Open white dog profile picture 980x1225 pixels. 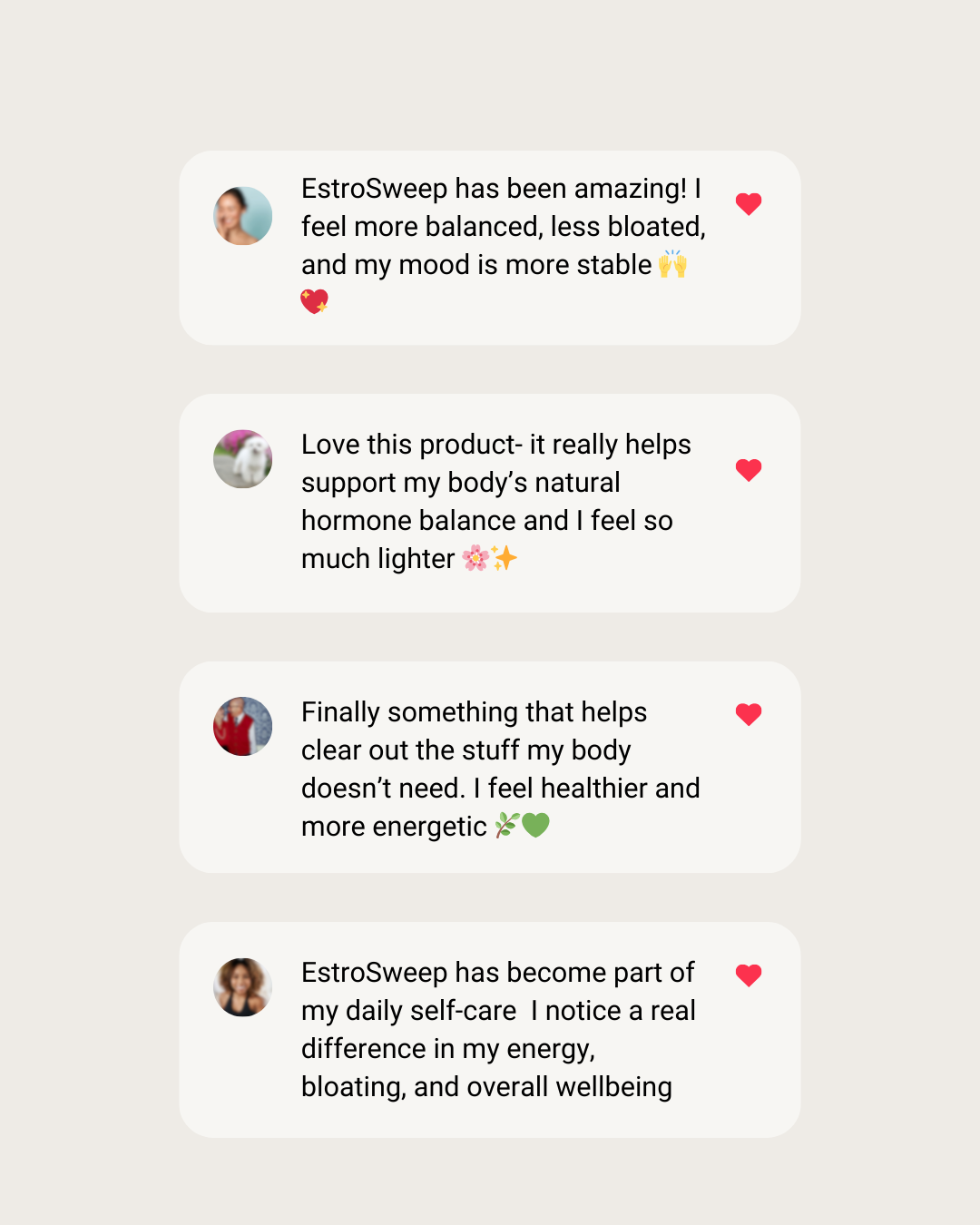[x=243, y=459]
